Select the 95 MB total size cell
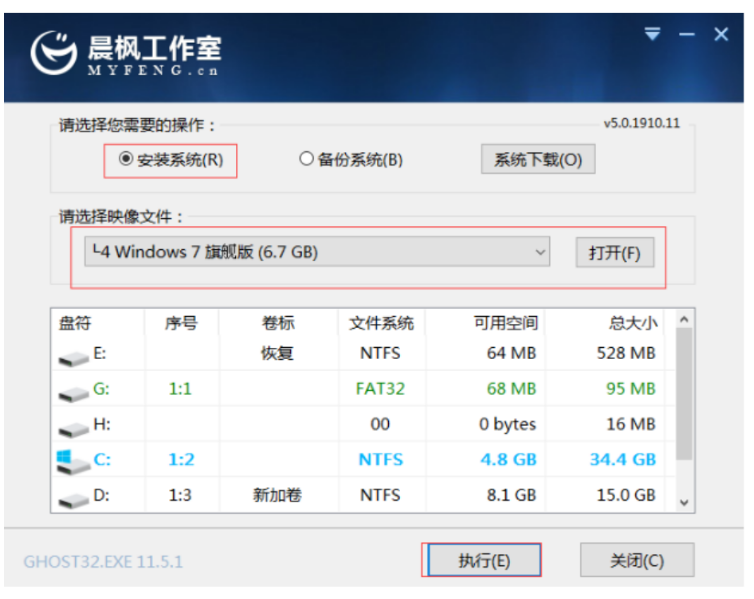Viewport: 754px width, 599px height. 631,389
